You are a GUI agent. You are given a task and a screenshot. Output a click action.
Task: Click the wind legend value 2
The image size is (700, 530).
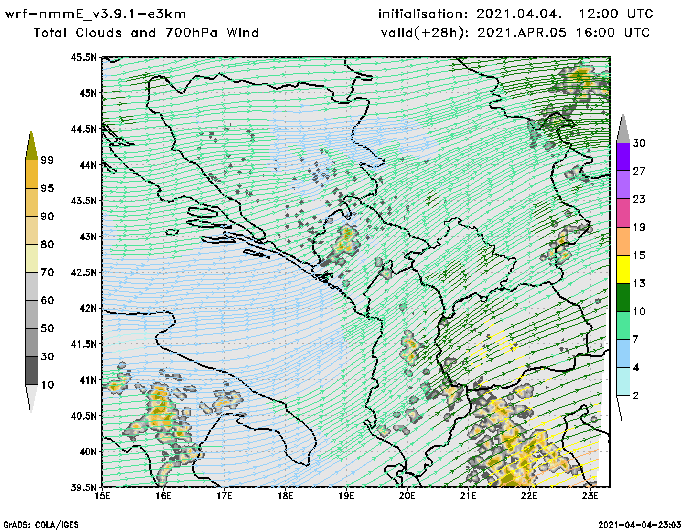(x=636, y=395)
